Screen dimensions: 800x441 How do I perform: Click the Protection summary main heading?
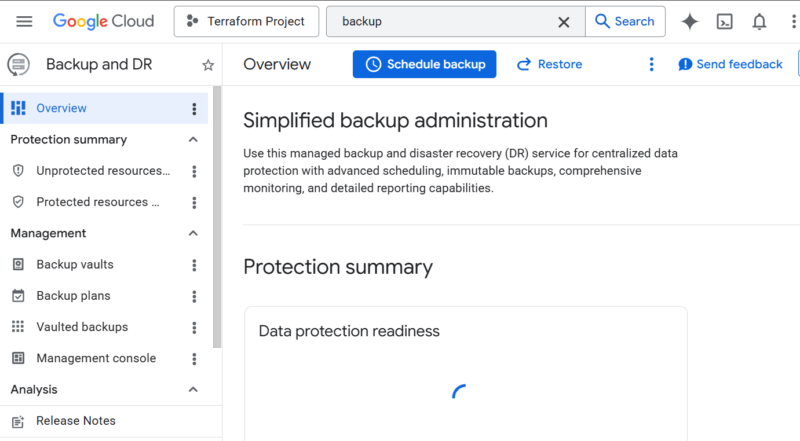338,267
